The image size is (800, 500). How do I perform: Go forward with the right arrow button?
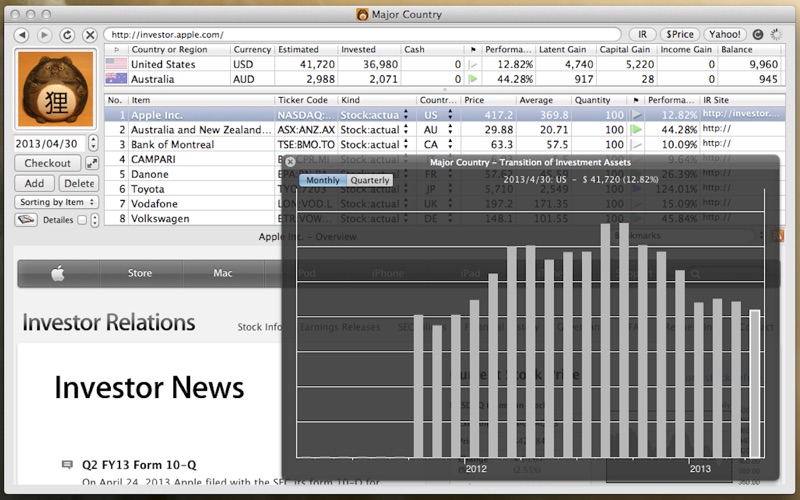44,35
